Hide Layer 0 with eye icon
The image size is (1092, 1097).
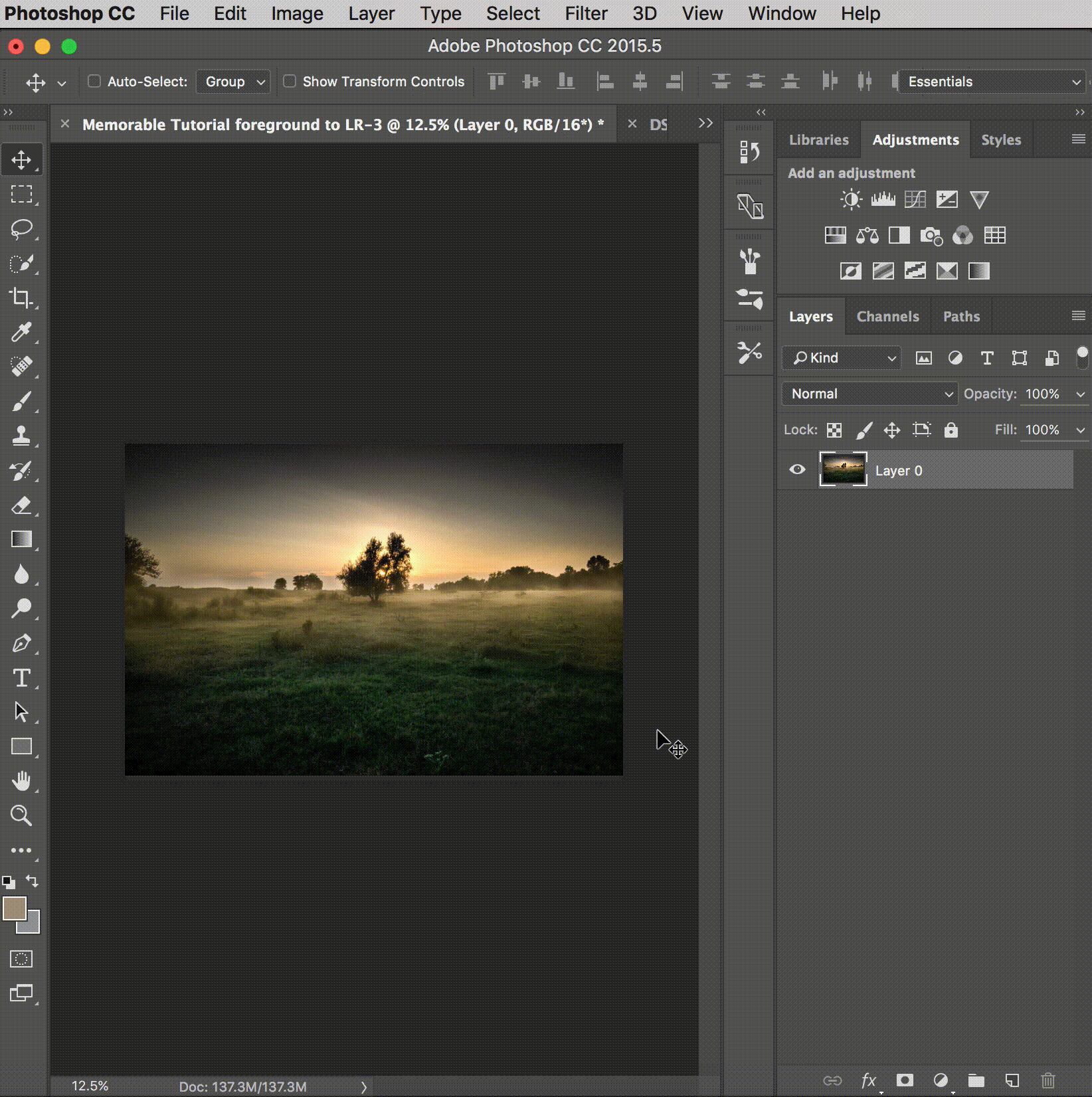click(797, 470)
